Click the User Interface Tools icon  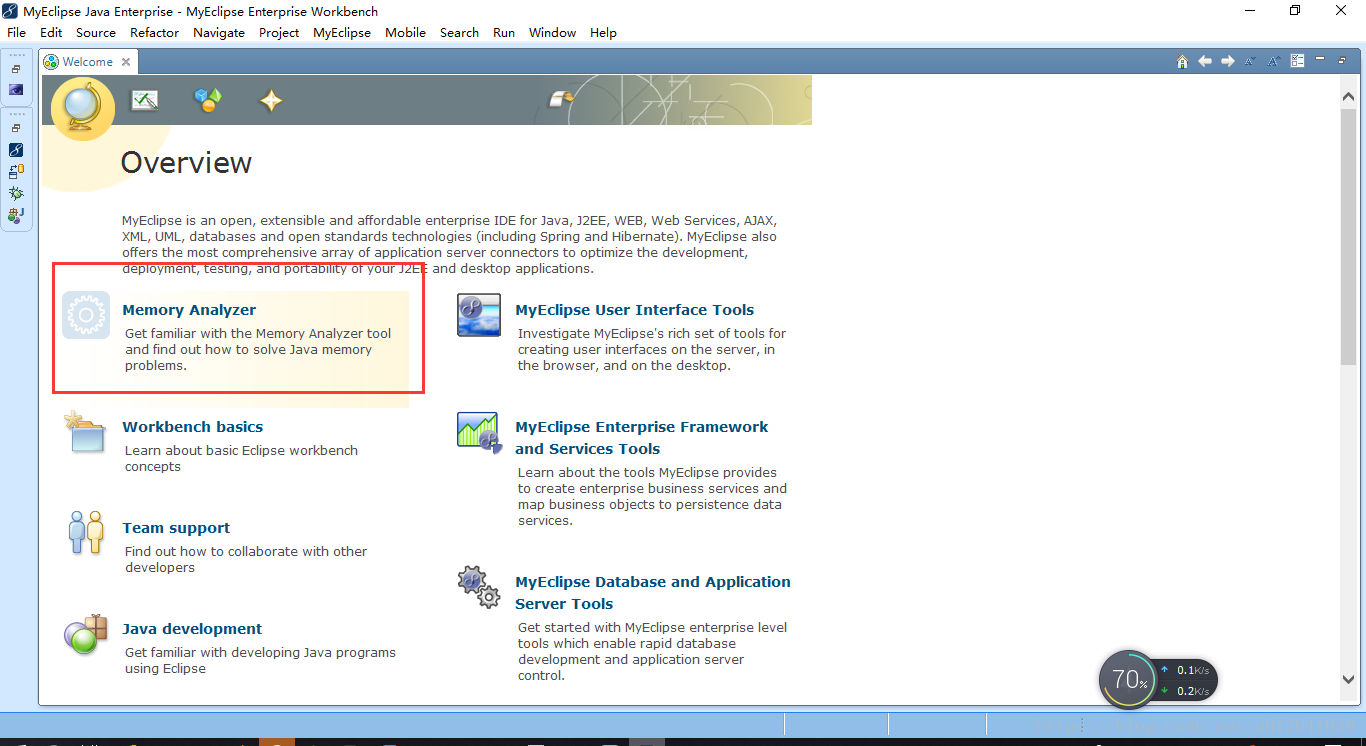click(x=479, y=315)
